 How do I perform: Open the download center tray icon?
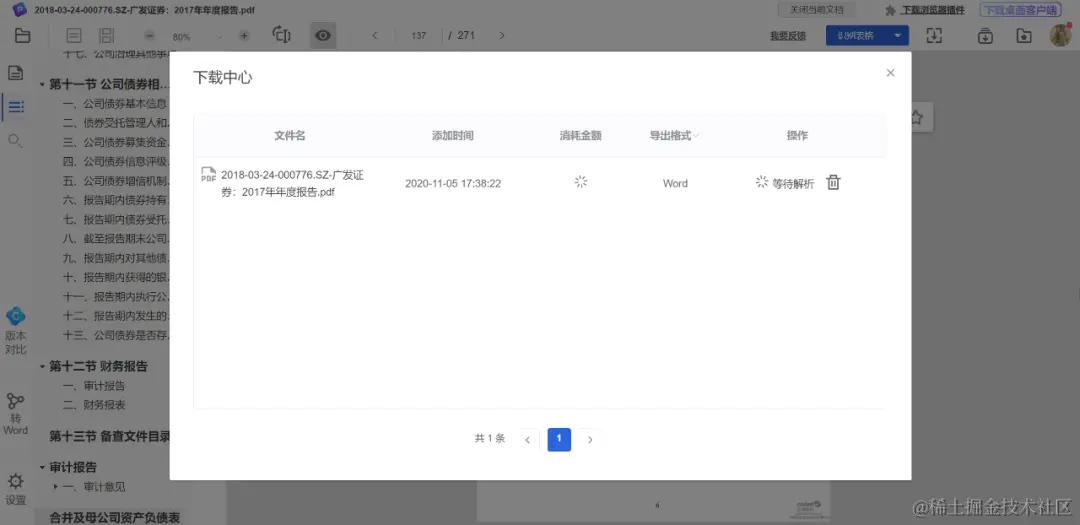[986, 36]
